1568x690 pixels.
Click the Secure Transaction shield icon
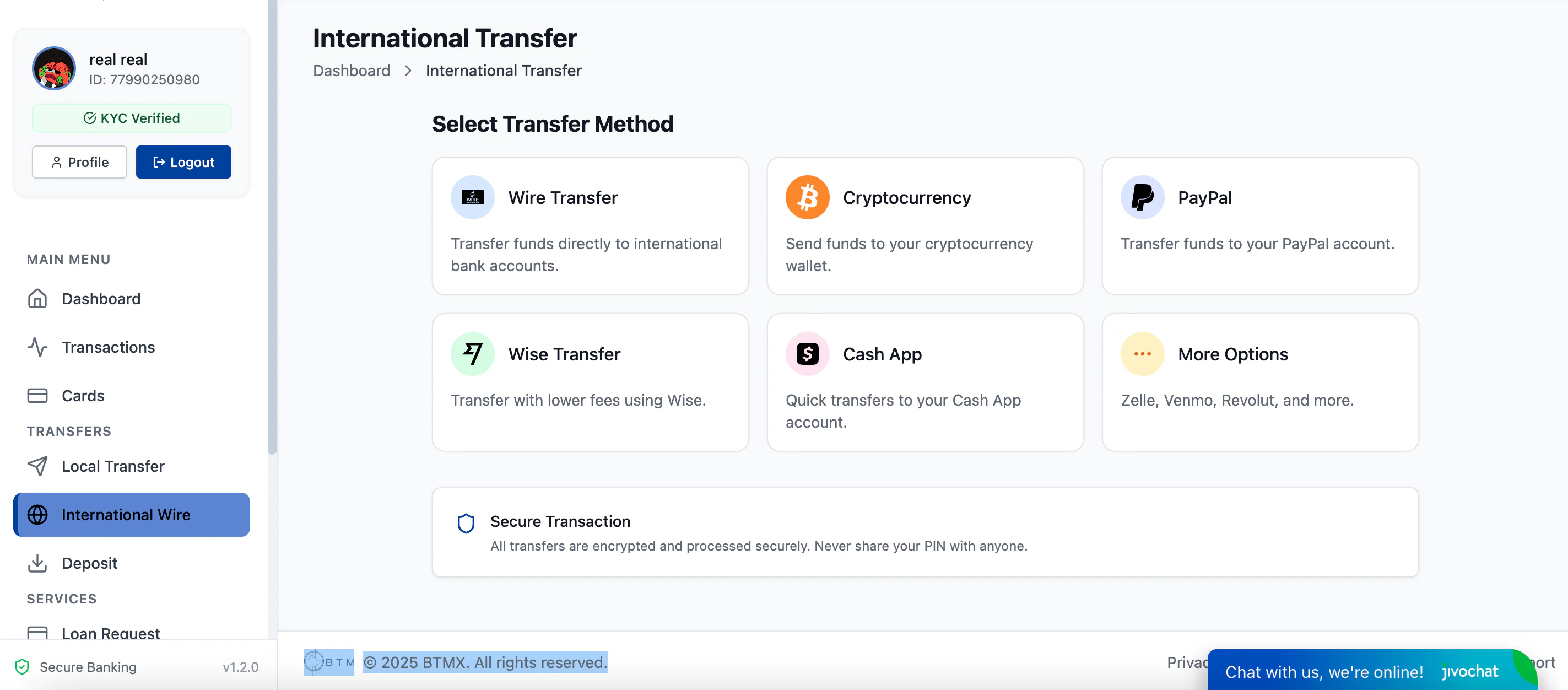coord(466,523)
